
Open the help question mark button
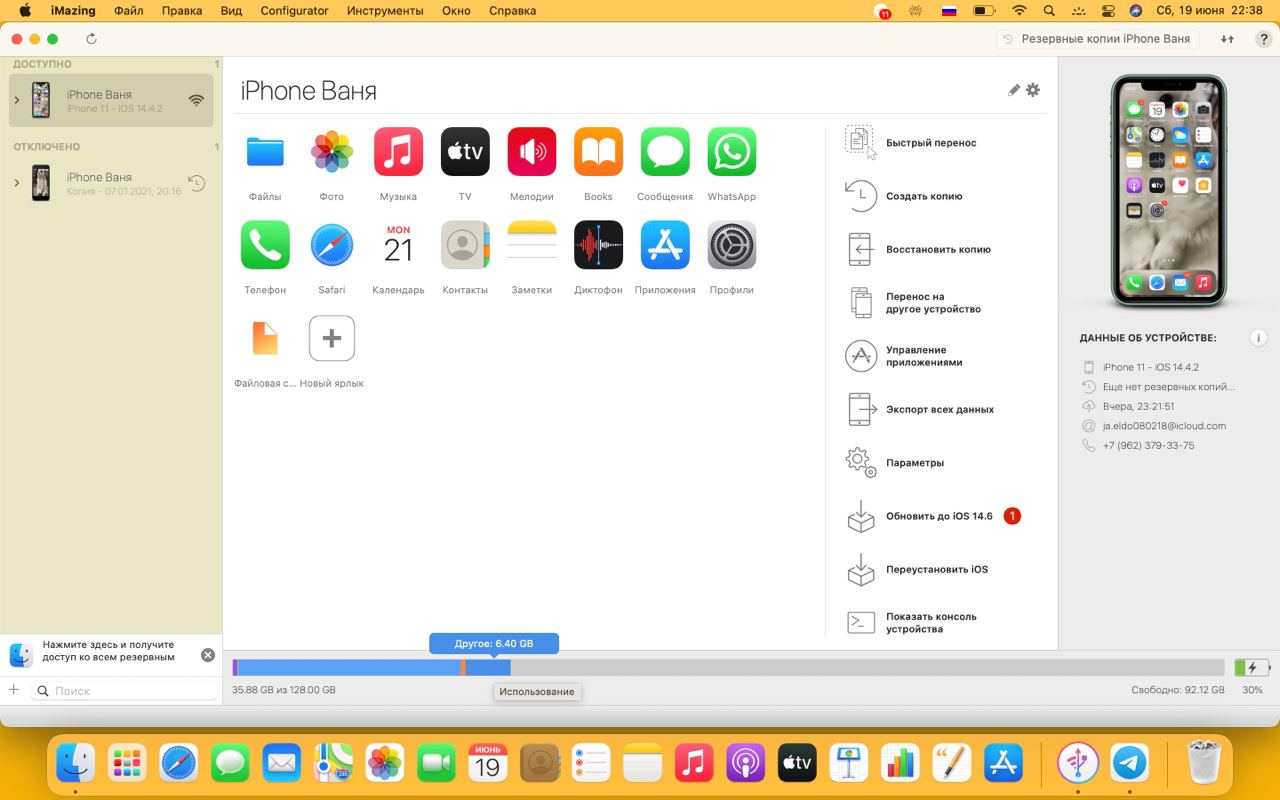[1264, 39]
